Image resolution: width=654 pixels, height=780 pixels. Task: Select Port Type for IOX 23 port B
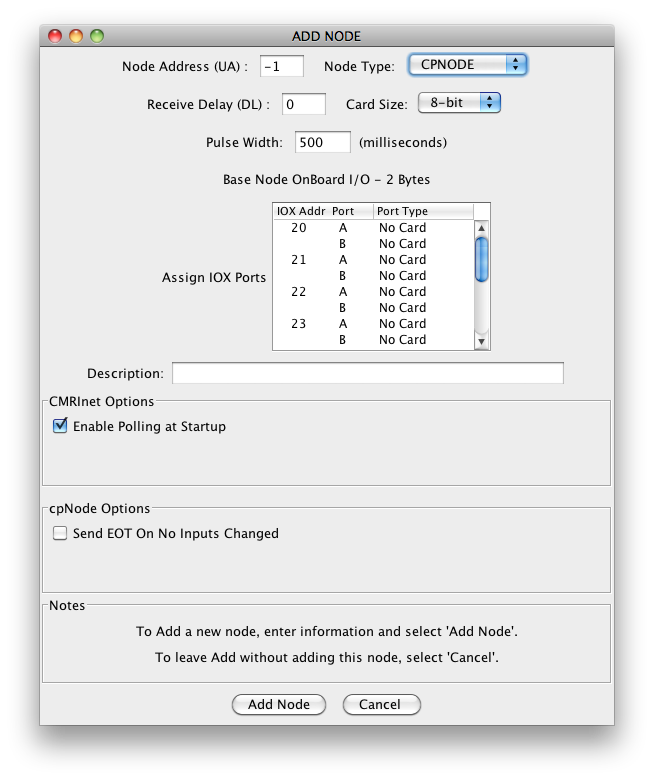pos(423,339)
